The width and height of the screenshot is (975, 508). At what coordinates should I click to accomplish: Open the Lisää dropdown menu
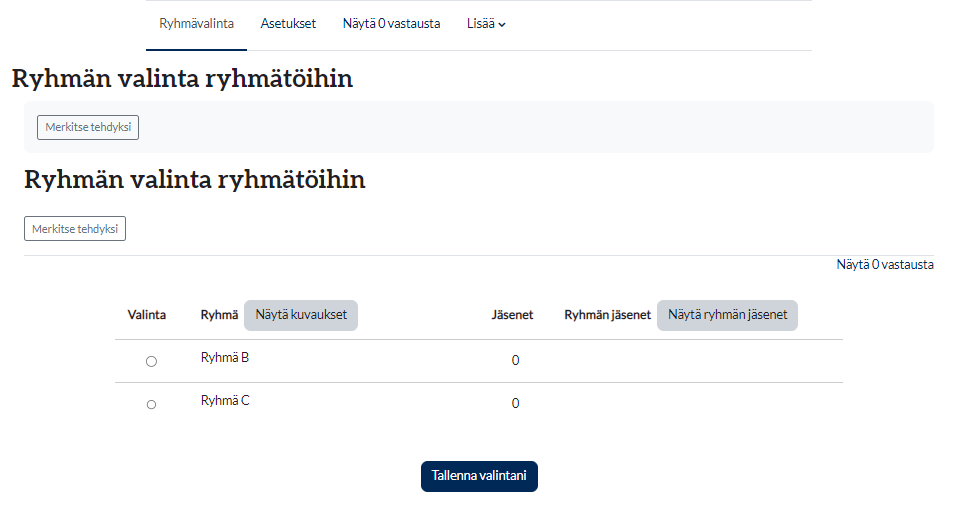486,24
